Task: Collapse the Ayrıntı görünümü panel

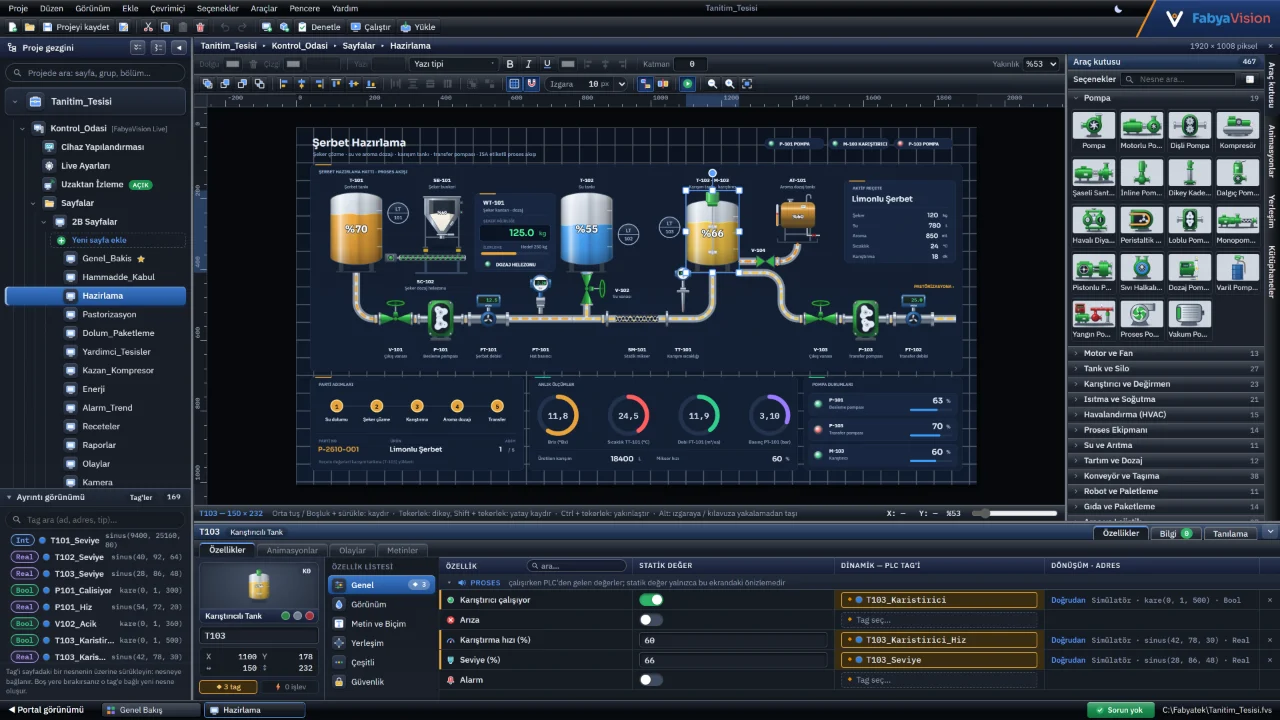Action: 9,497
